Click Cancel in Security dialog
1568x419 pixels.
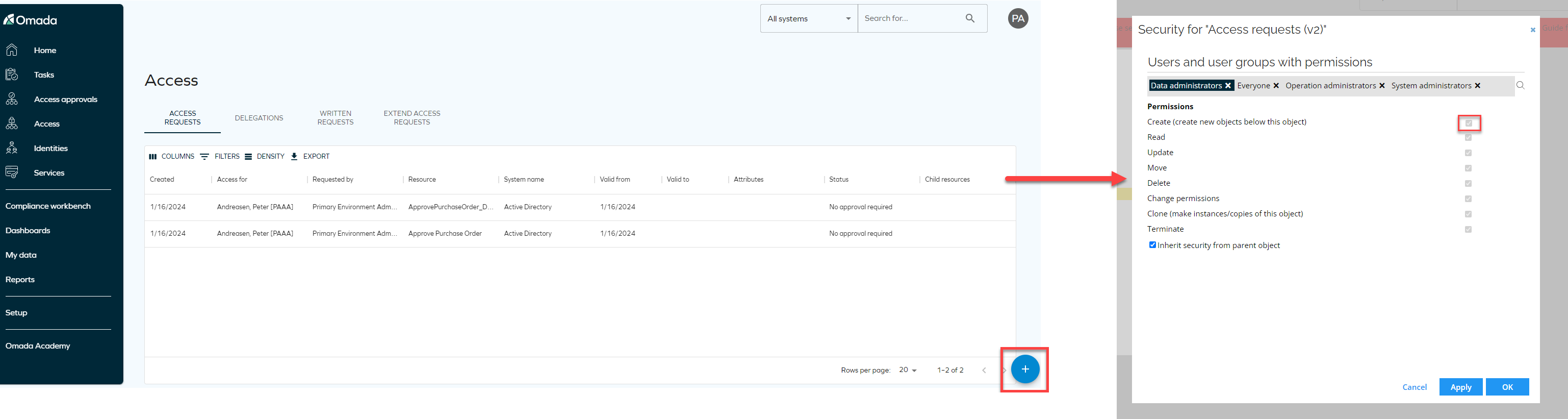1414,387
